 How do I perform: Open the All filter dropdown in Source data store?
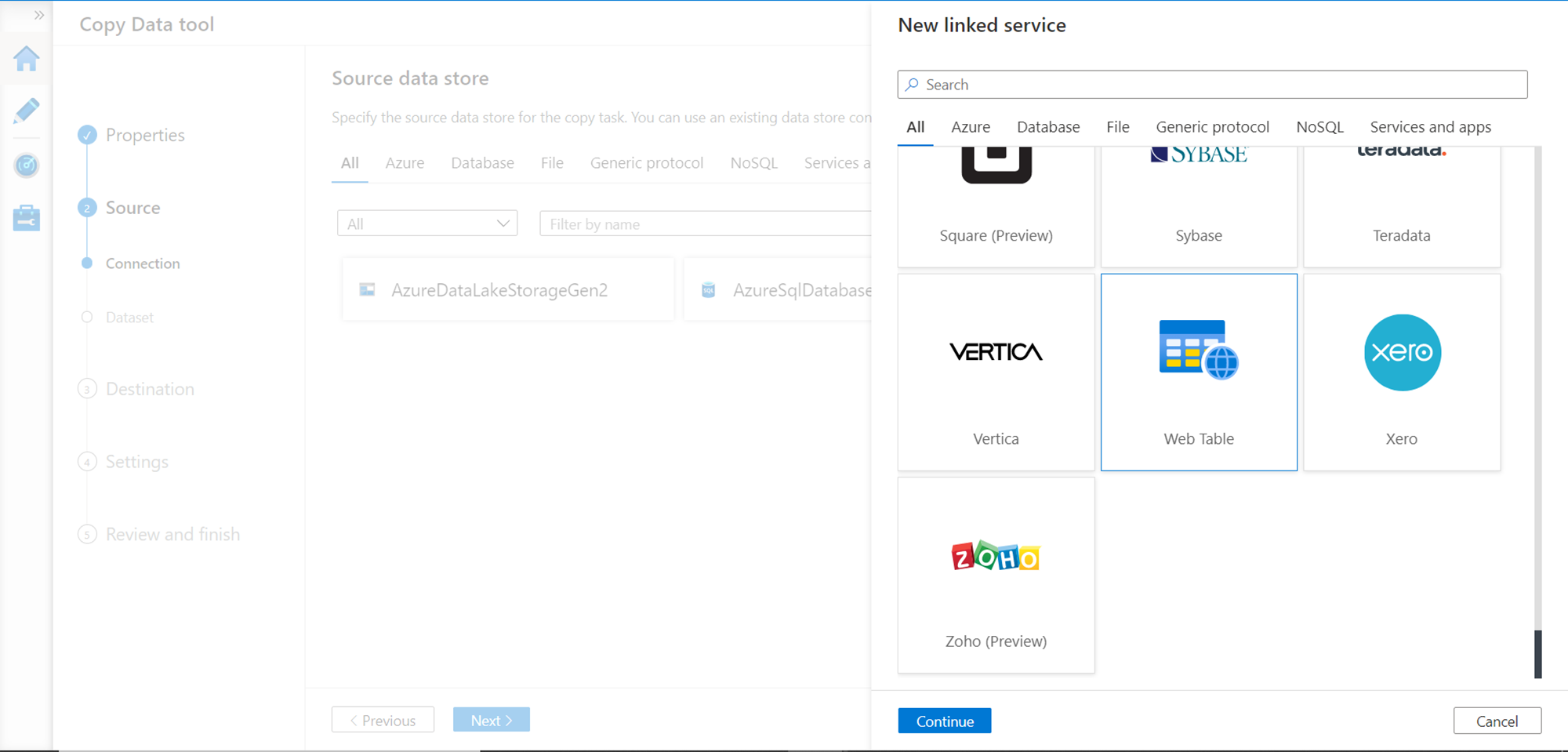point(427,223)
